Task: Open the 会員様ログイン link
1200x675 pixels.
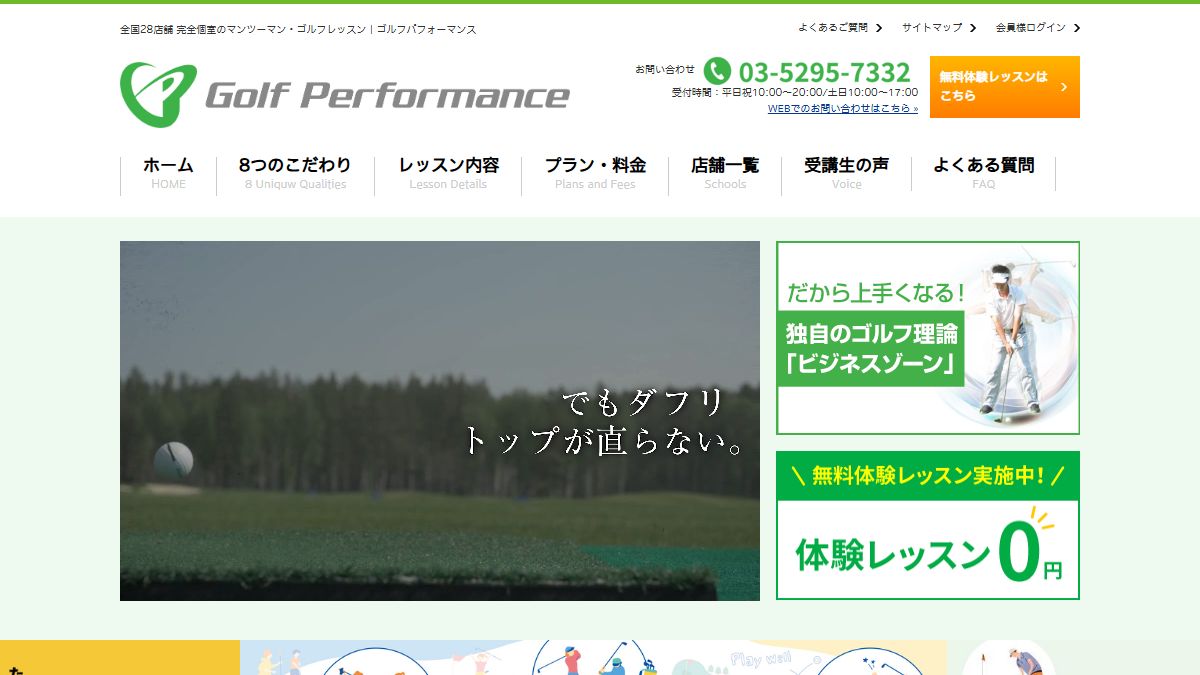Action: (1031, 28)
